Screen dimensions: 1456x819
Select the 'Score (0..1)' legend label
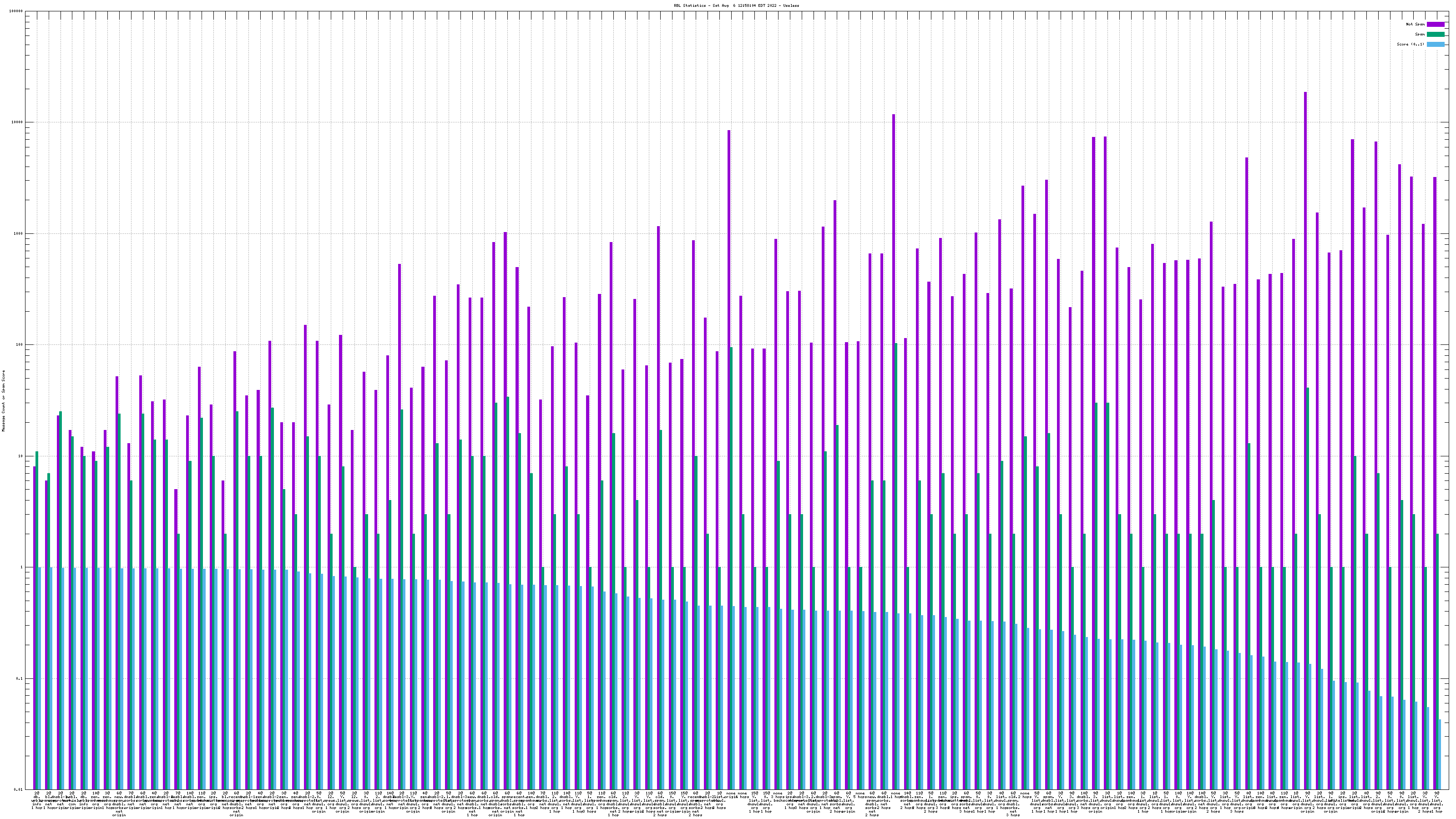pyautogui.click(x=1410, y=45)
